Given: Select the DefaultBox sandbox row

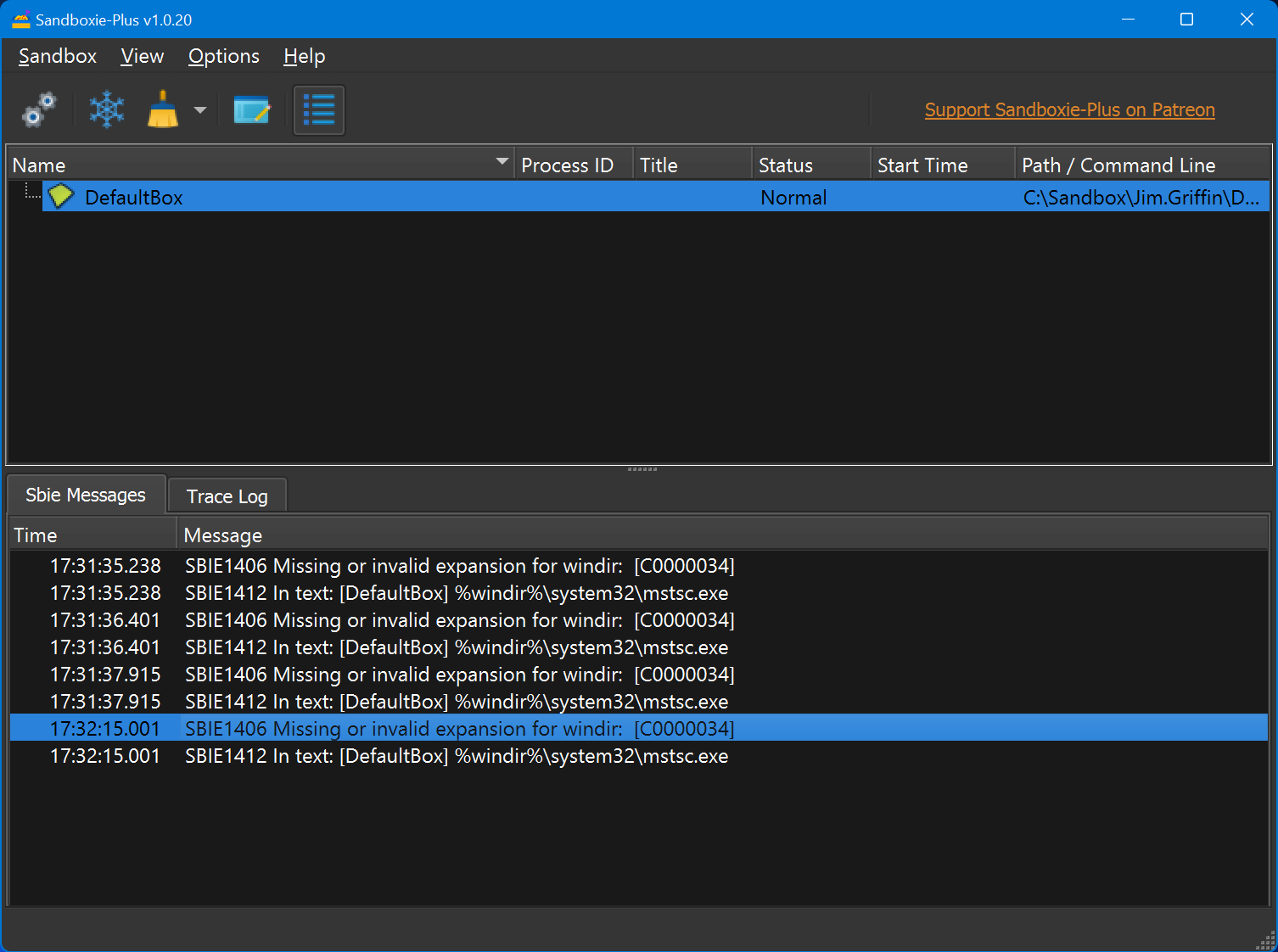Looking at the screenshot, I should click(x=424, y=197).
